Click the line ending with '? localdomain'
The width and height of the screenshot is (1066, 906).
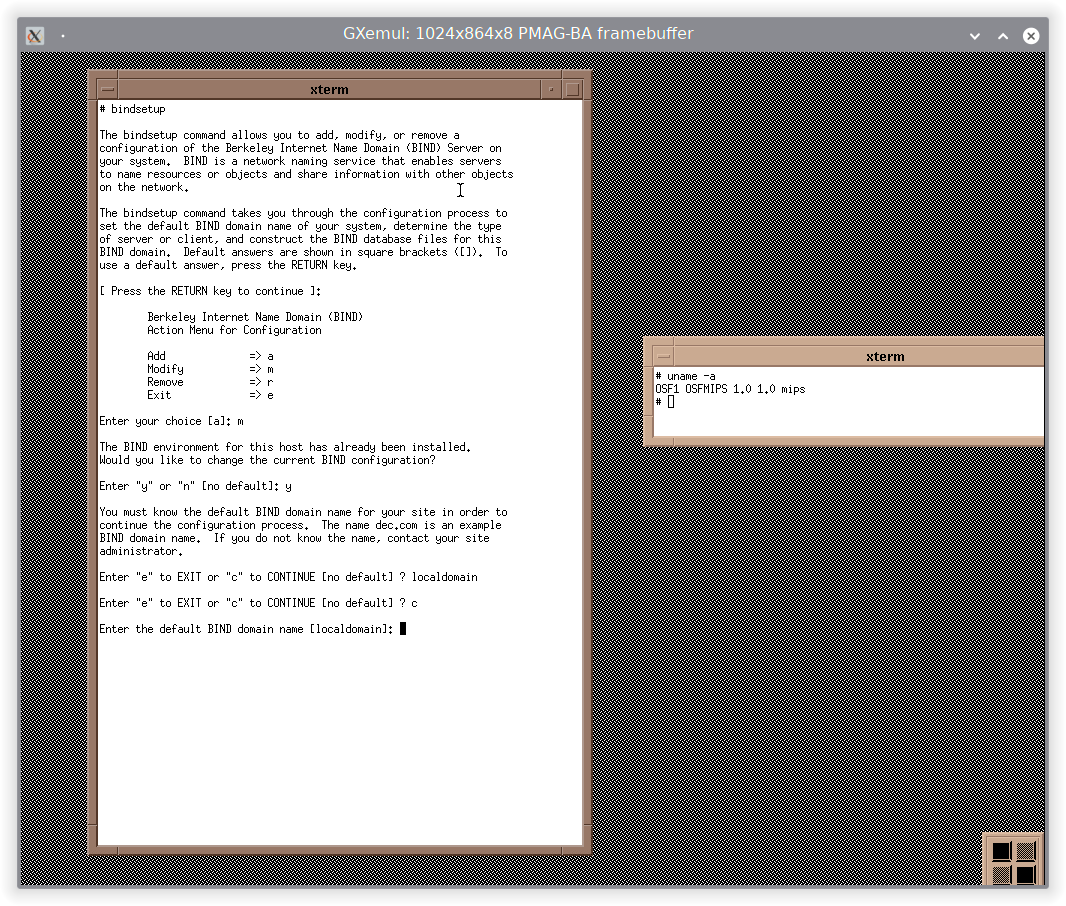point(288,577)
